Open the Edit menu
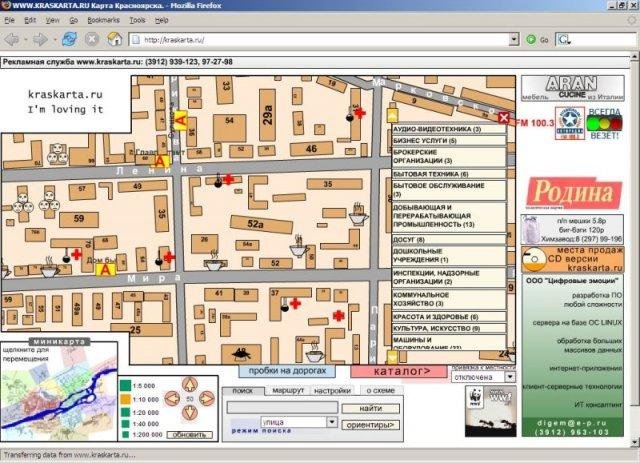The image size is (640, 463). [x=30, y=20]
